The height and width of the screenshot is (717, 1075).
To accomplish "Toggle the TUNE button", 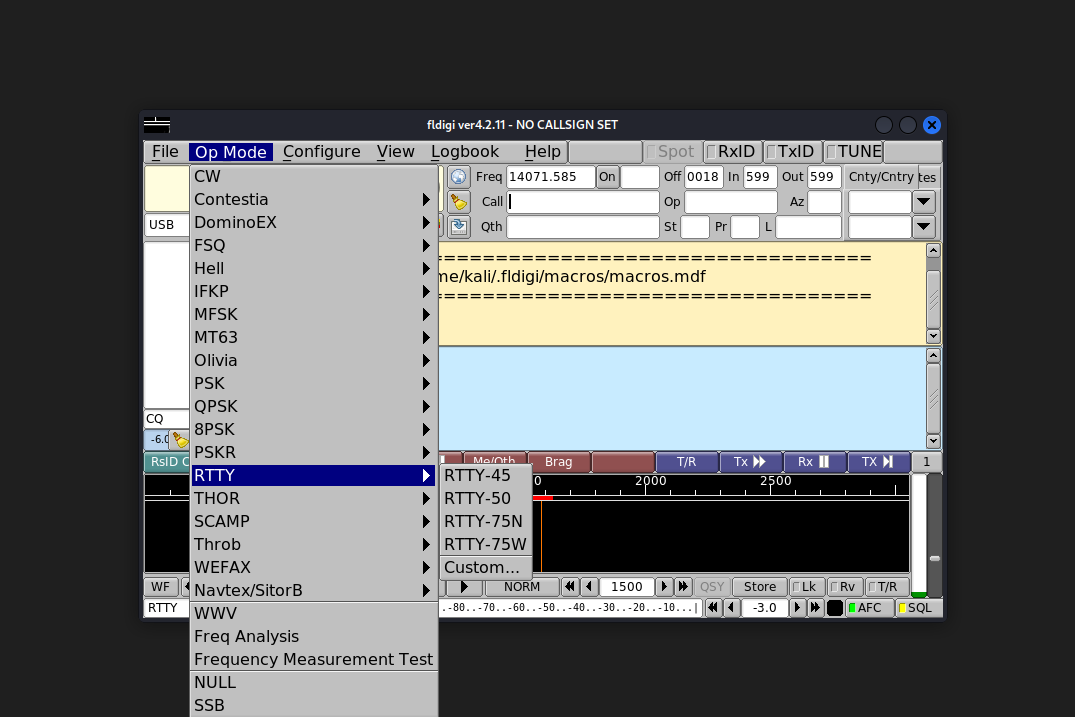I will point(854,151).
